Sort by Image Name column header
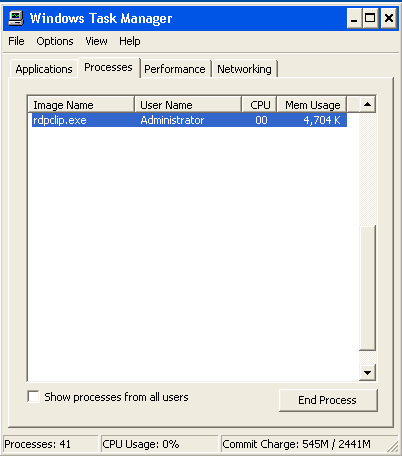402x456 pixels. point(81,105)
